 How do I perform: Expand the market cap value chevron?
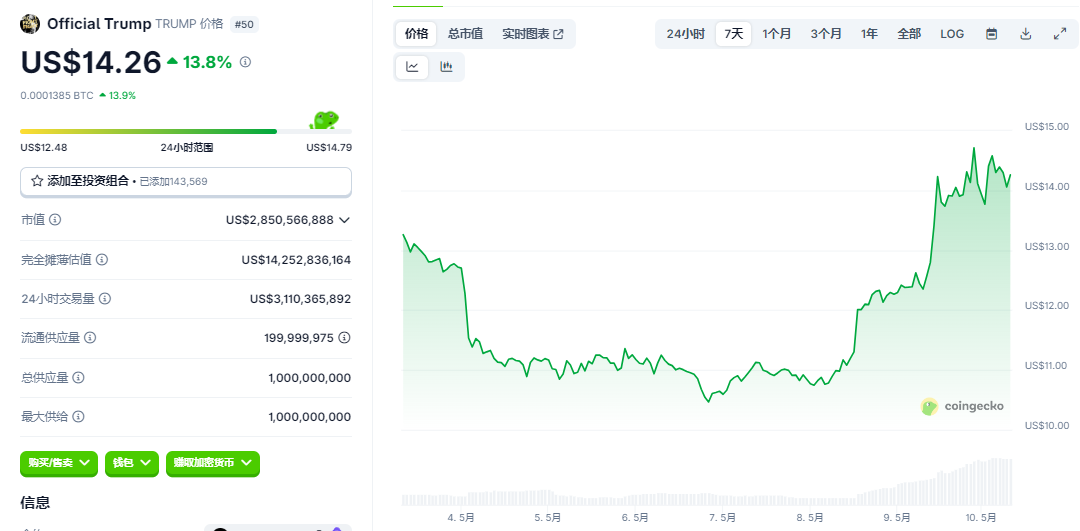(x=344, y=219)
